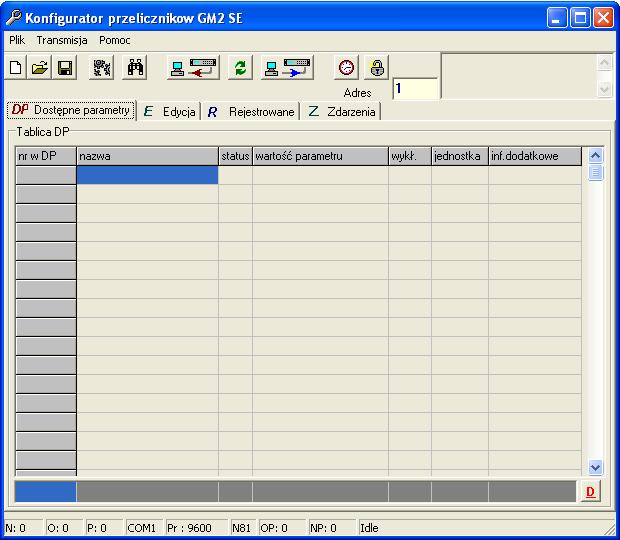Click the blue cell in bottom summary row
This screenshot has height=540, width=620.
pos(45,492)
